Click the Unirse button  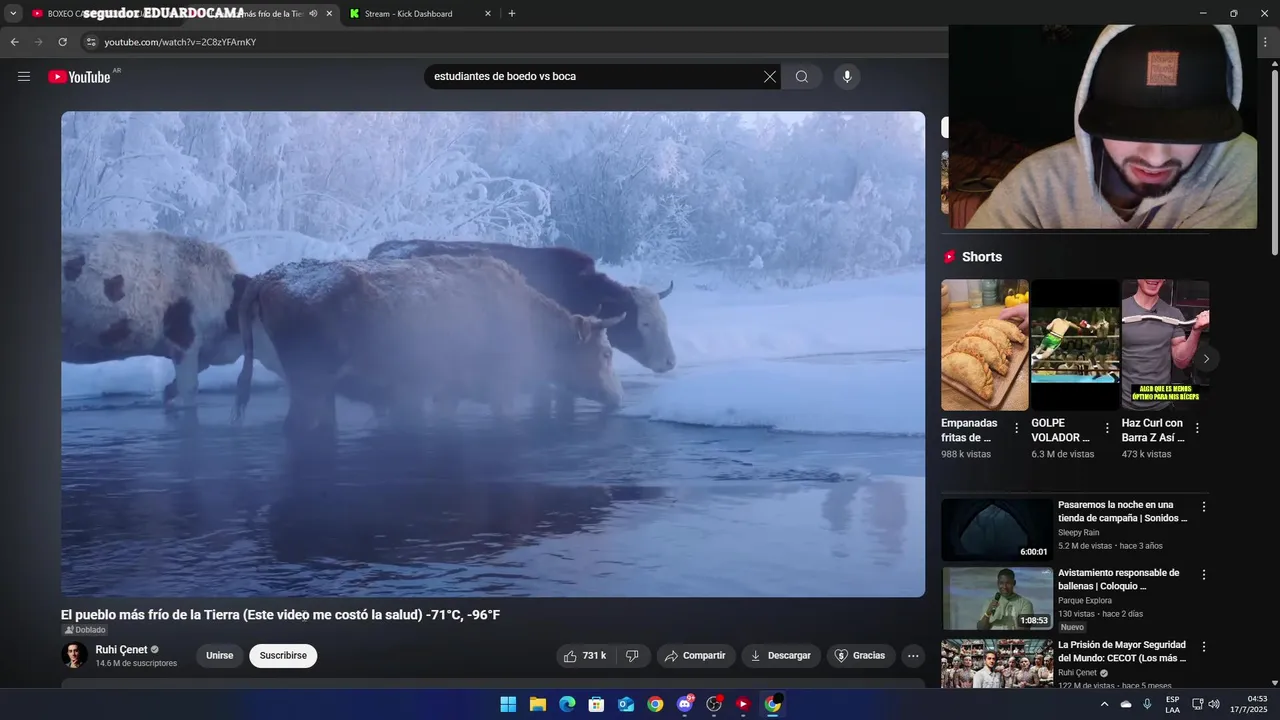tap(219, 656)
